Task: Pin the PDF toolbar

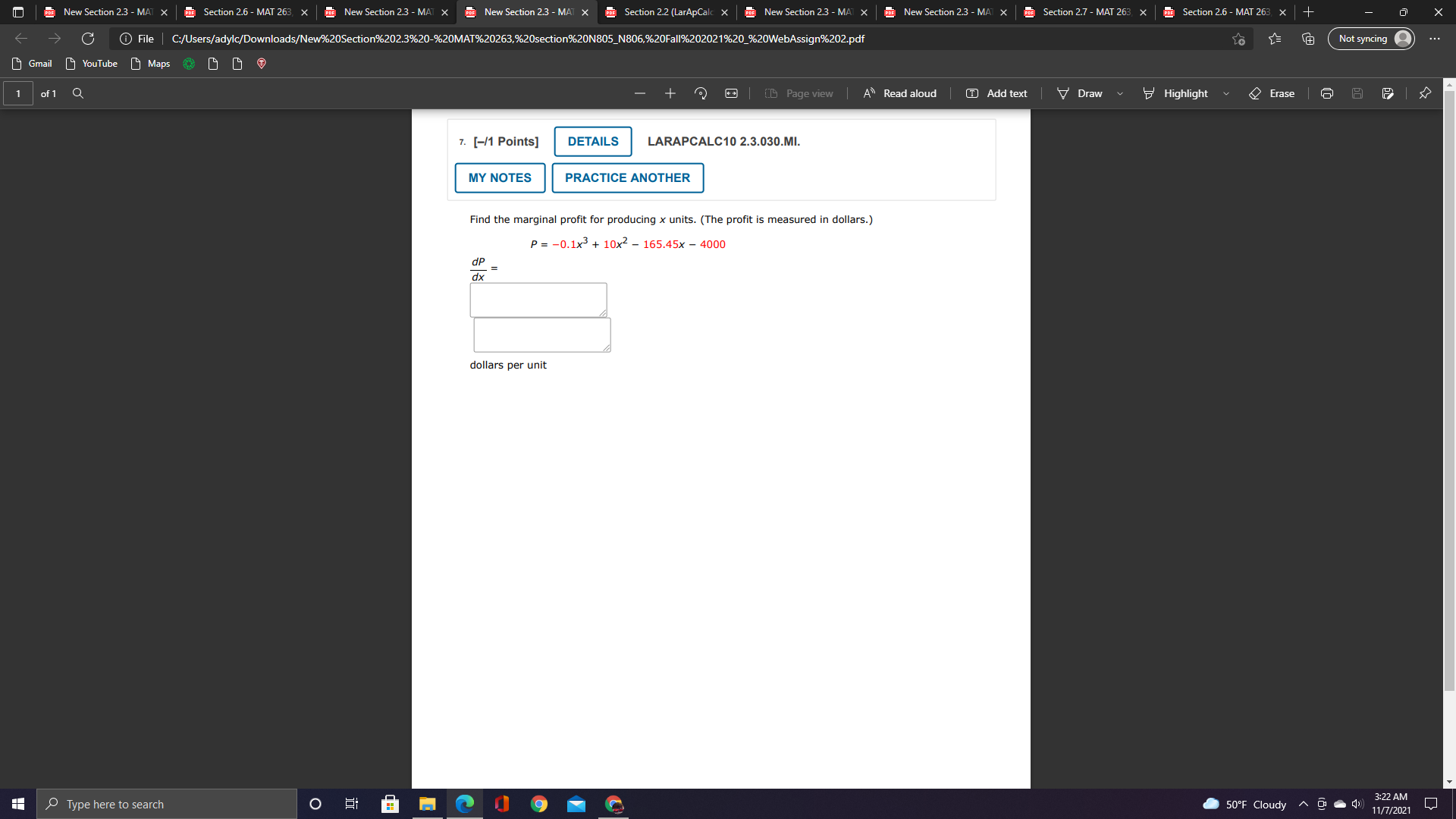Action: [1425, 93]
